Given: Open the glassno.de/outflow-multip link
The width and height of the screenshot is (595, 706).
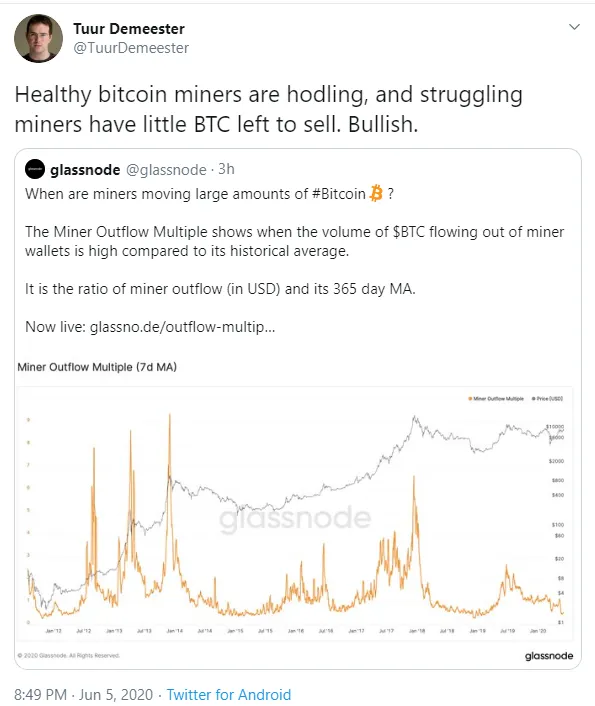Looking at the screenshot, I should coord(182,326).
